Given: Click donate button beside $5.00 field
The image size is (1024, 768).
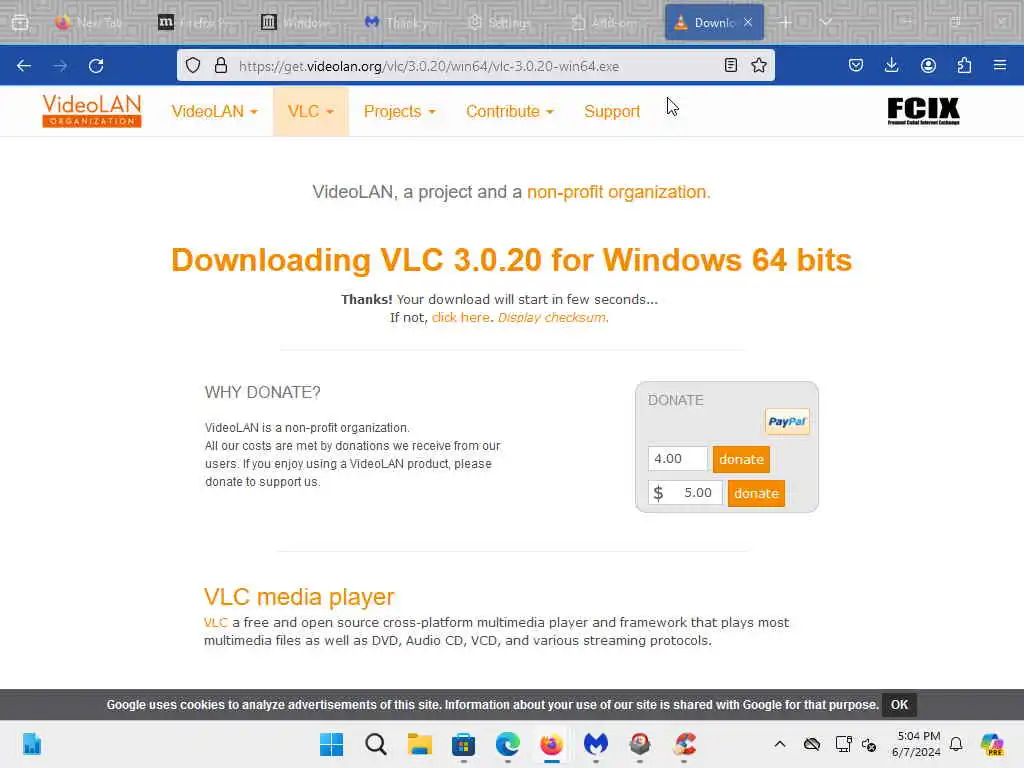Looking at the screenshot, I should coord(756,493).
